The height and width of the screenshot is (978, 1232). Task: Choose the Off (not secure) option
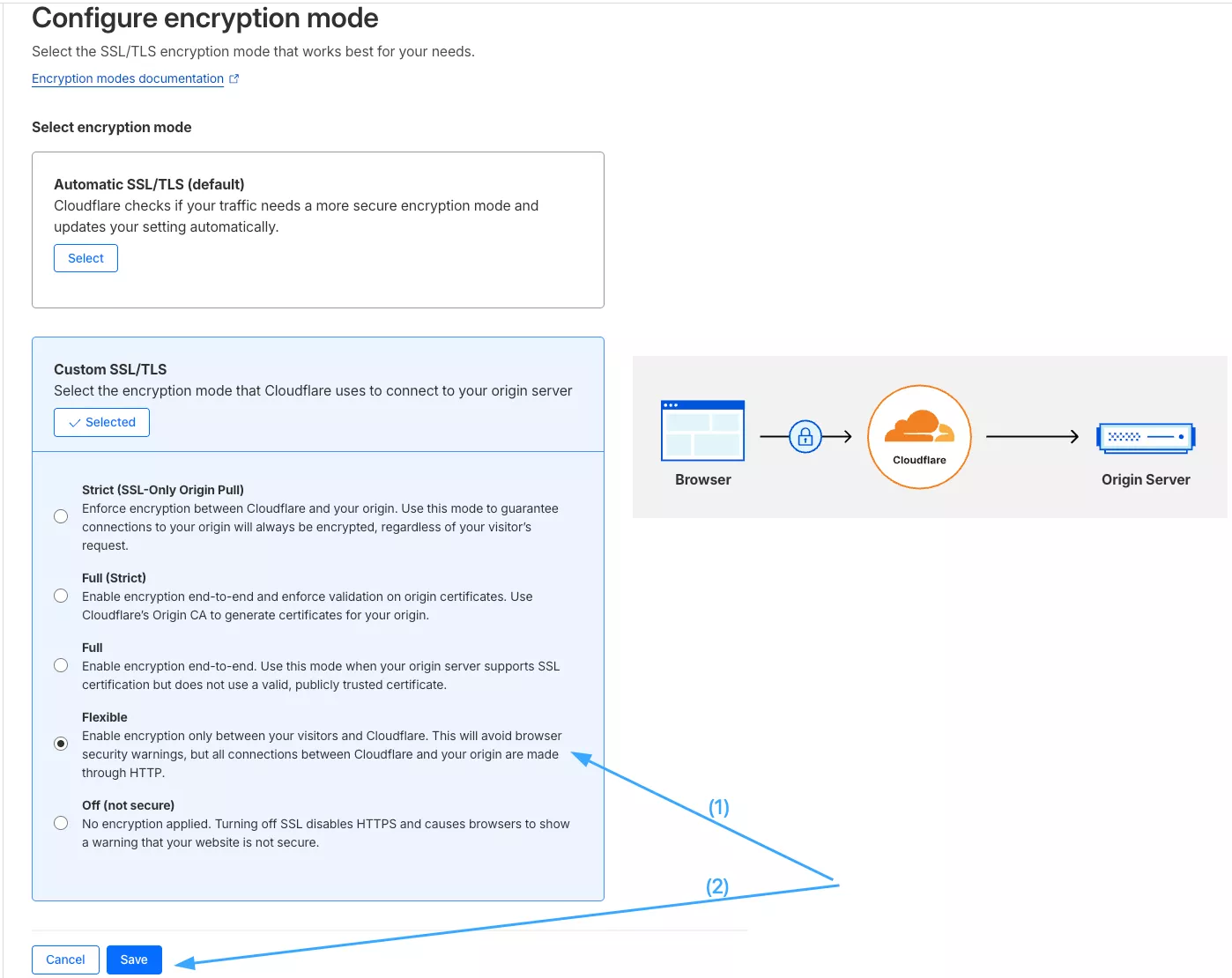point(61,822)
